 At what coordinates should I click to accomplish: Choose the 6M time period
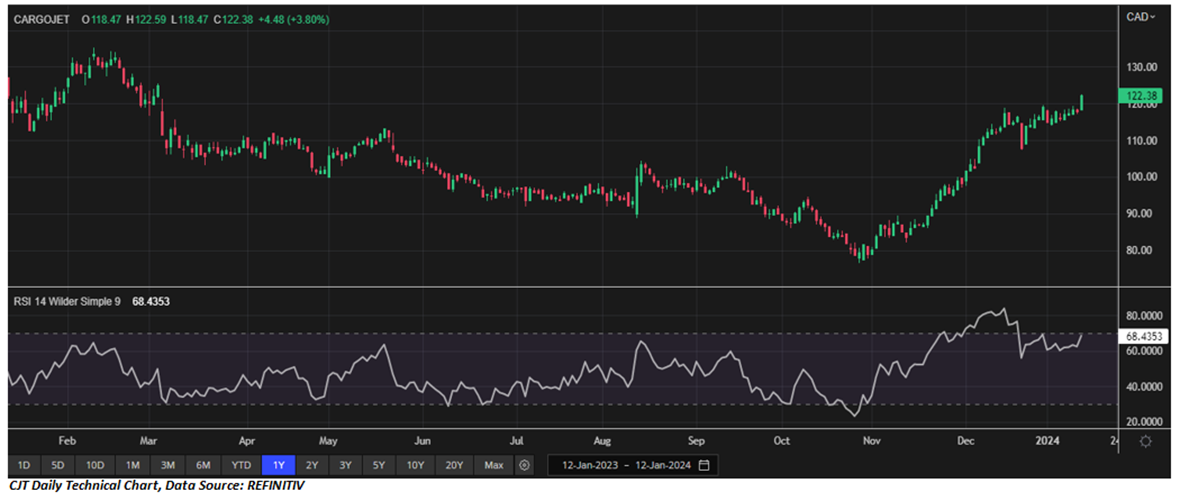click(x=203, y=466)
